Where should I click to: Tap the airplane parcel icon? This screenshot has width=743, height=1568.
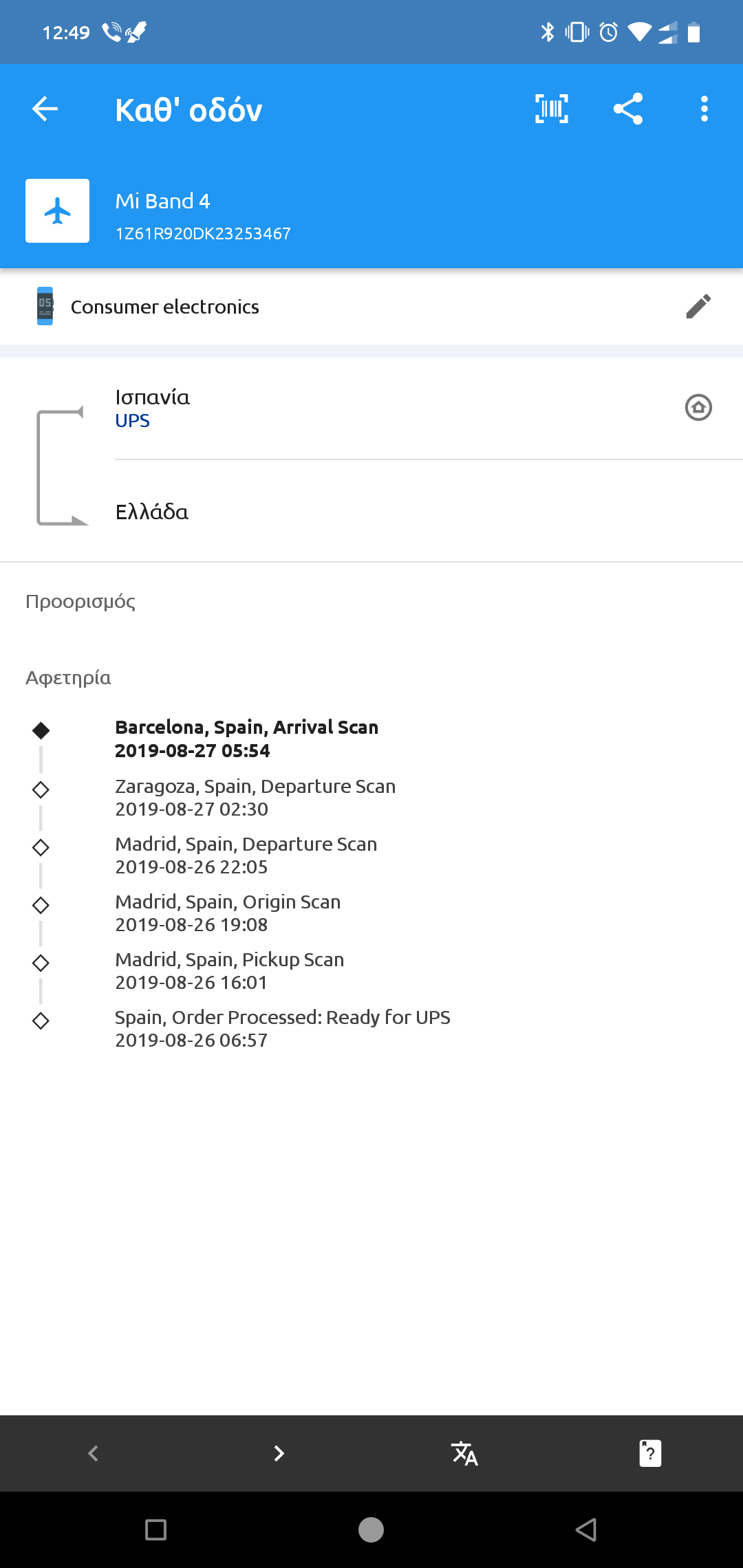pyautogui.click(x=58, y=211)
